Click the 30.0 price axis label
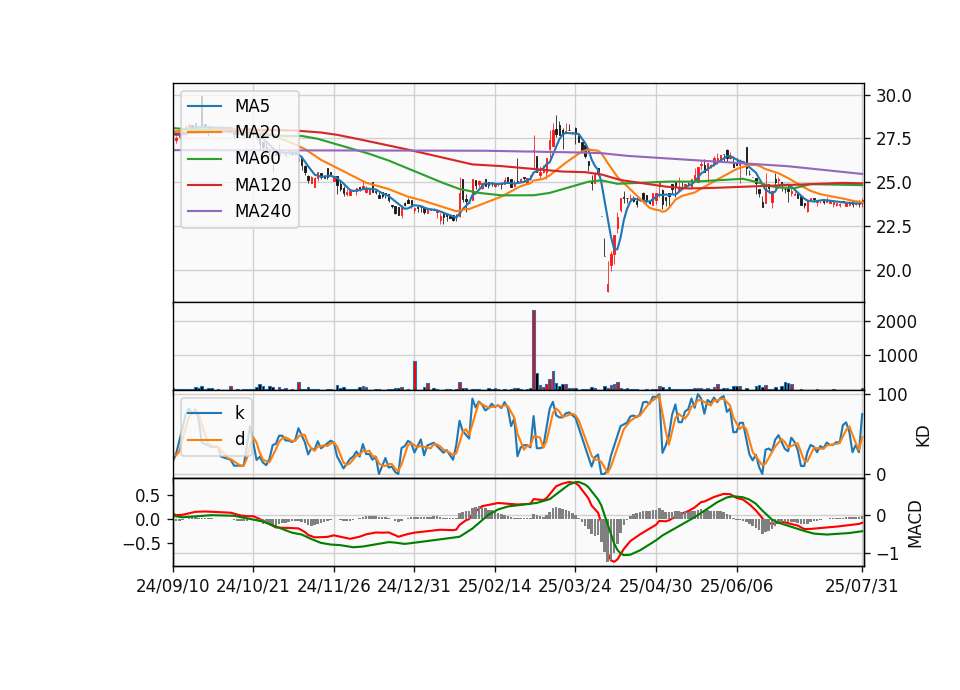The height and width of the screenshot is (690, 960). pyautogui.click(x=894, y=96)
